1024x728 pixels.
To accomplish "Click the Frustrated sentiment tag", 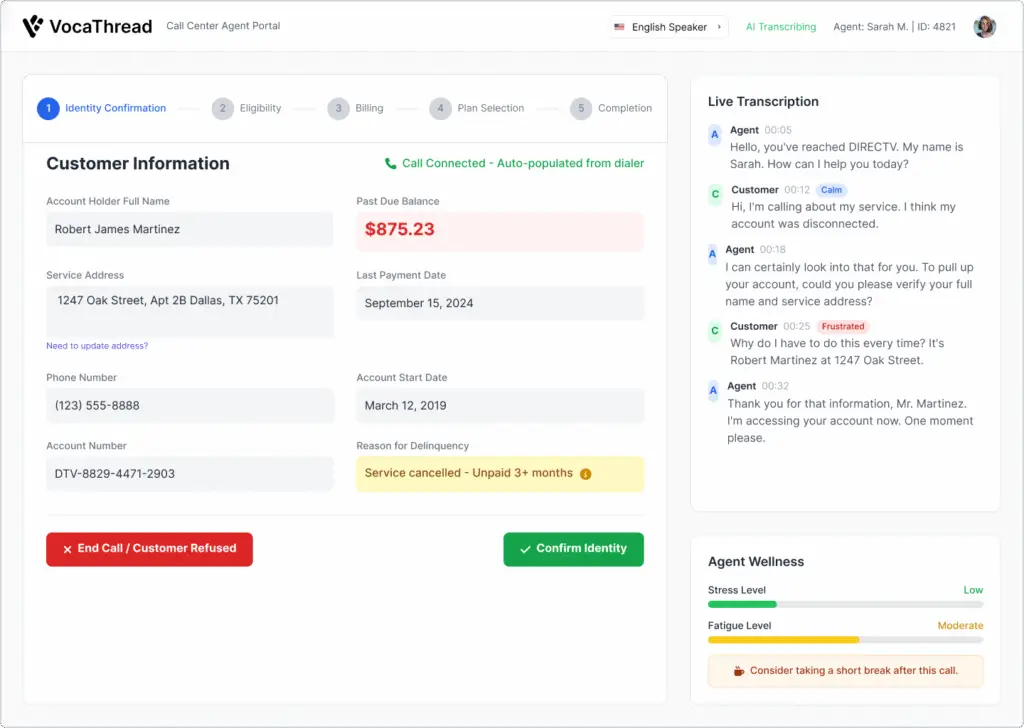I will tap(842, 326).
